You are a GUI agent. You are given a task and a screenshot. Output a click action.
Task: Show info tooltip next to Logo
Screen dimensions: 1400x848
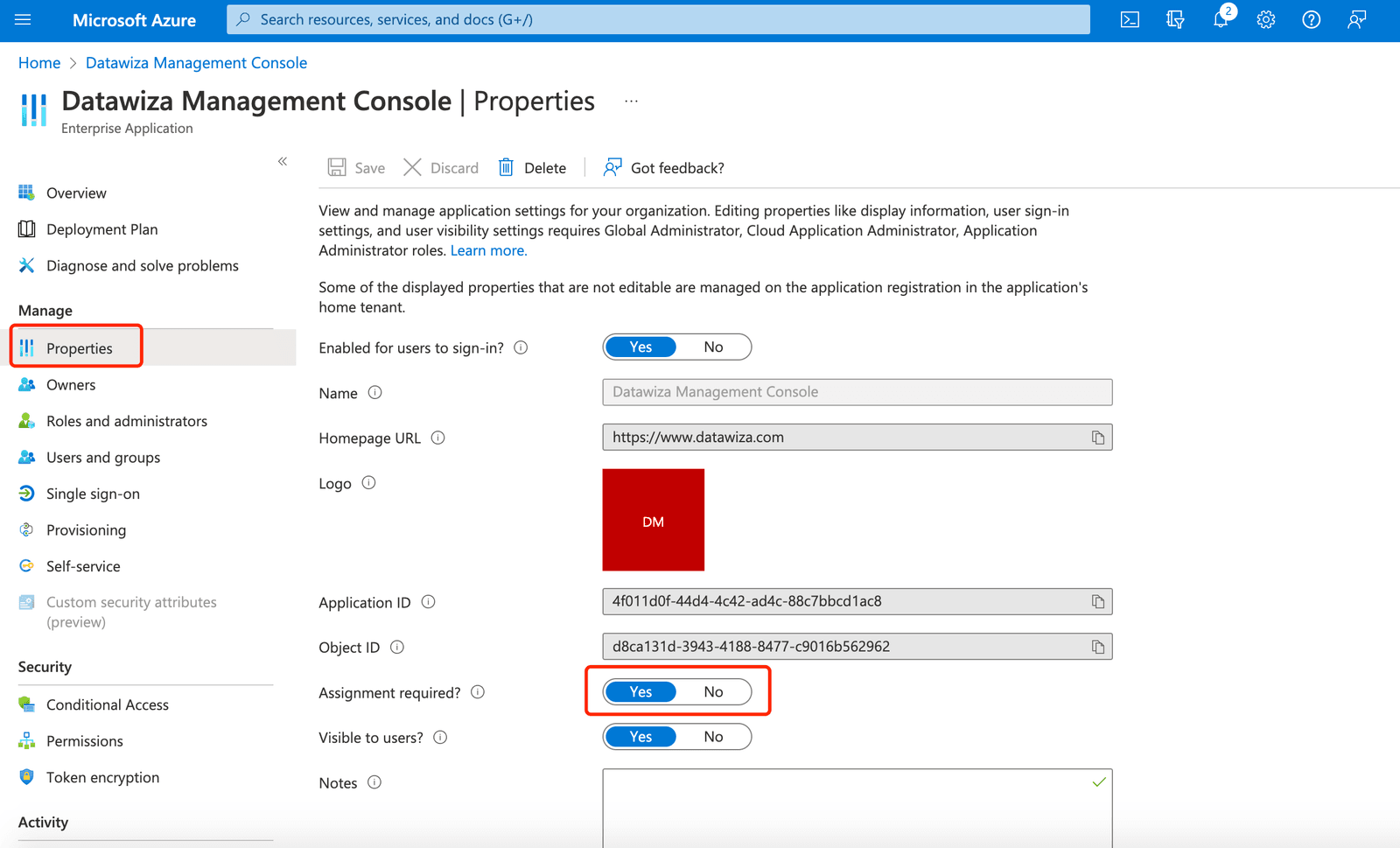(368, 483)
